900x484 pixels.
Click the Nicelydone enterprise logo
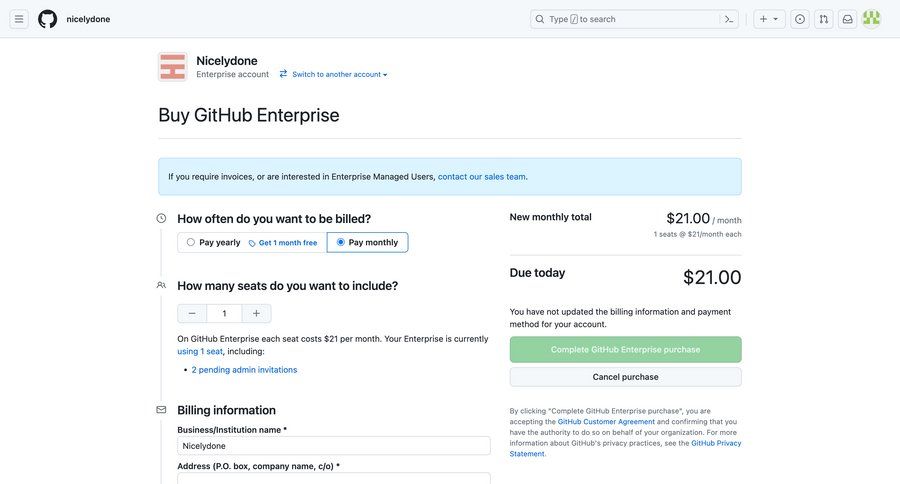173,67
